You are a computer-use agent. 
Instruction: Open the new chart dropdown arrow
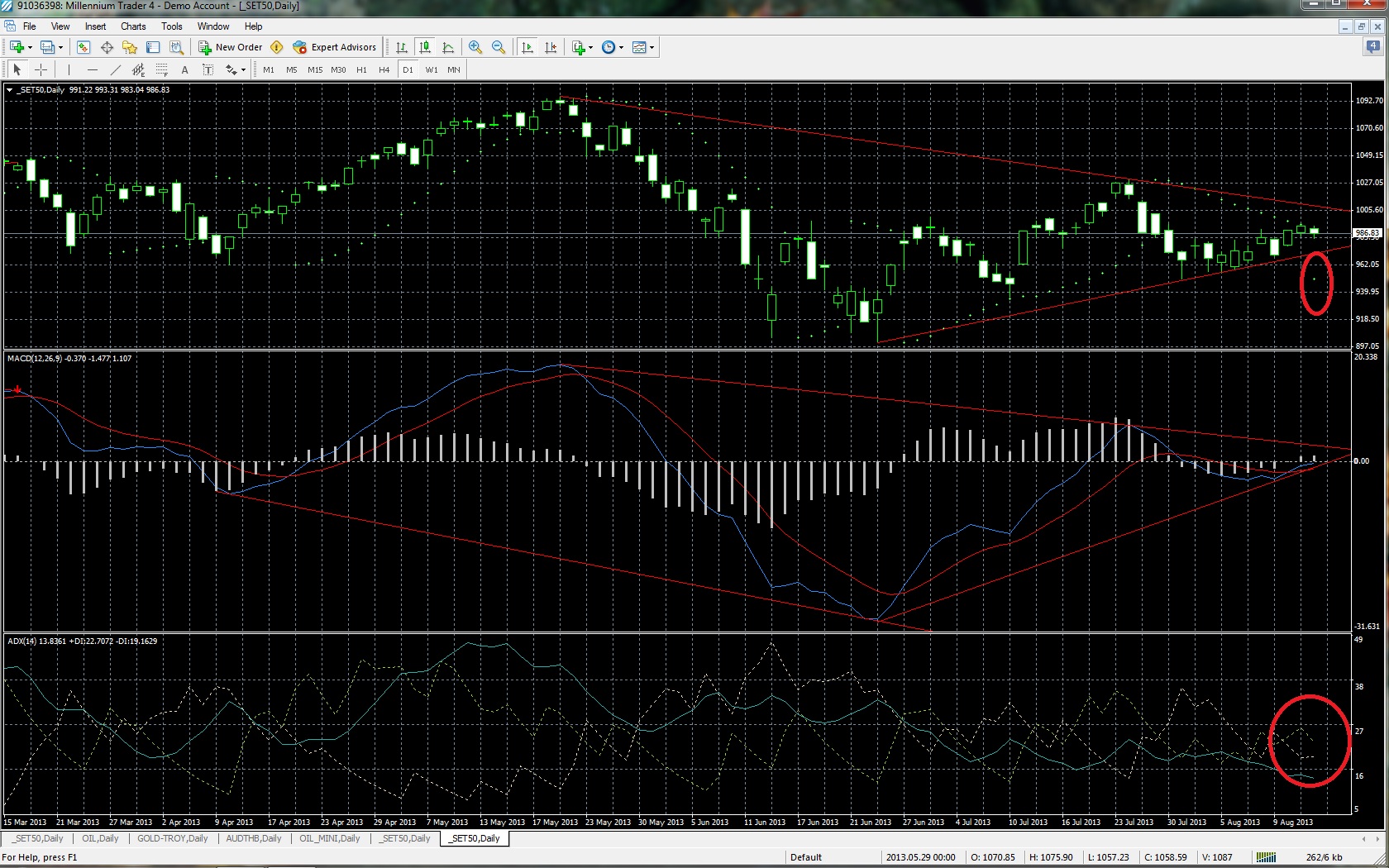click(x=31, y=47)
